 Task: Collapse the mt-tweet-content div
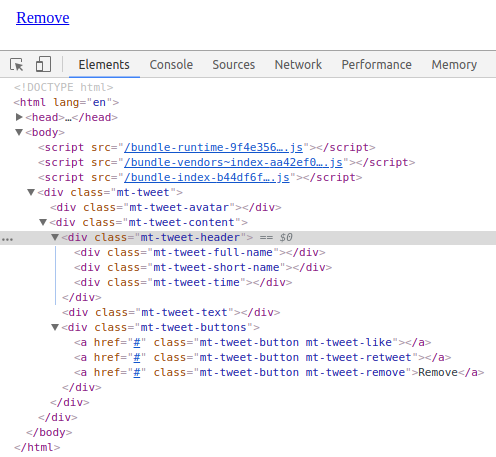[x=43, y=222]
